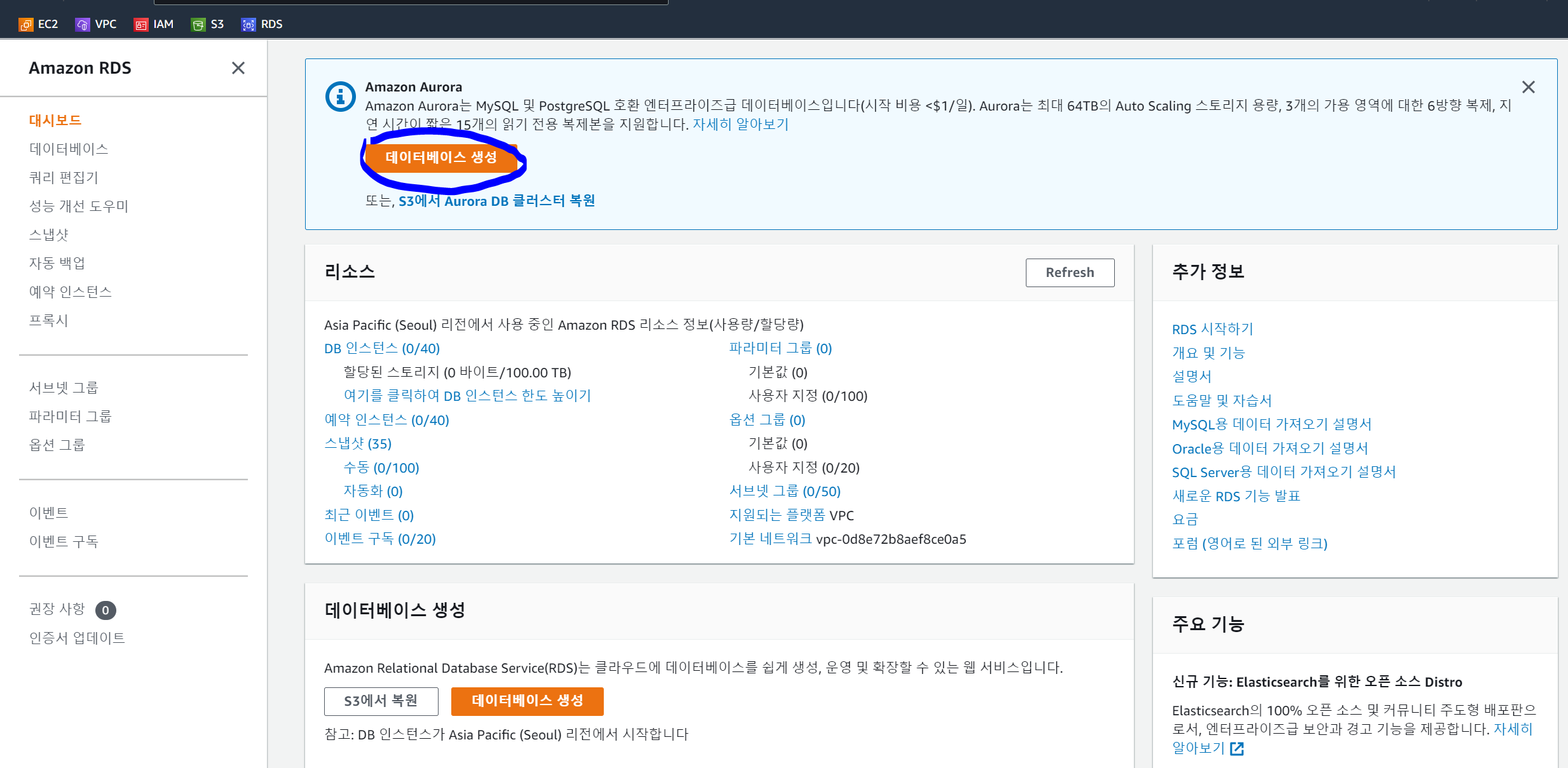
Task: Open EC2 service shortcut icon
Action: (26, 25)
